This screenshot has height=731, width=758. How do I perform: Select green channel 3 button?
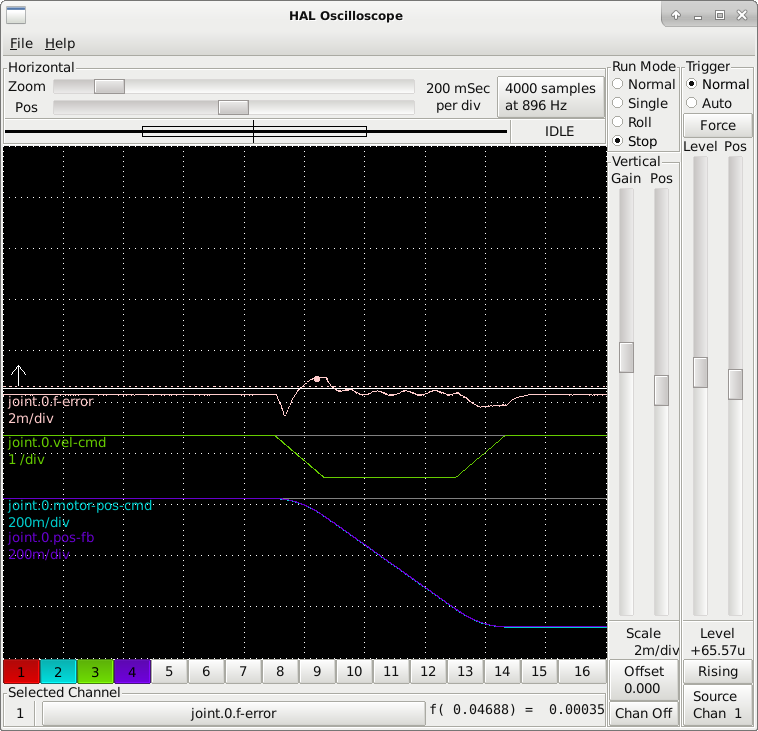95,672
